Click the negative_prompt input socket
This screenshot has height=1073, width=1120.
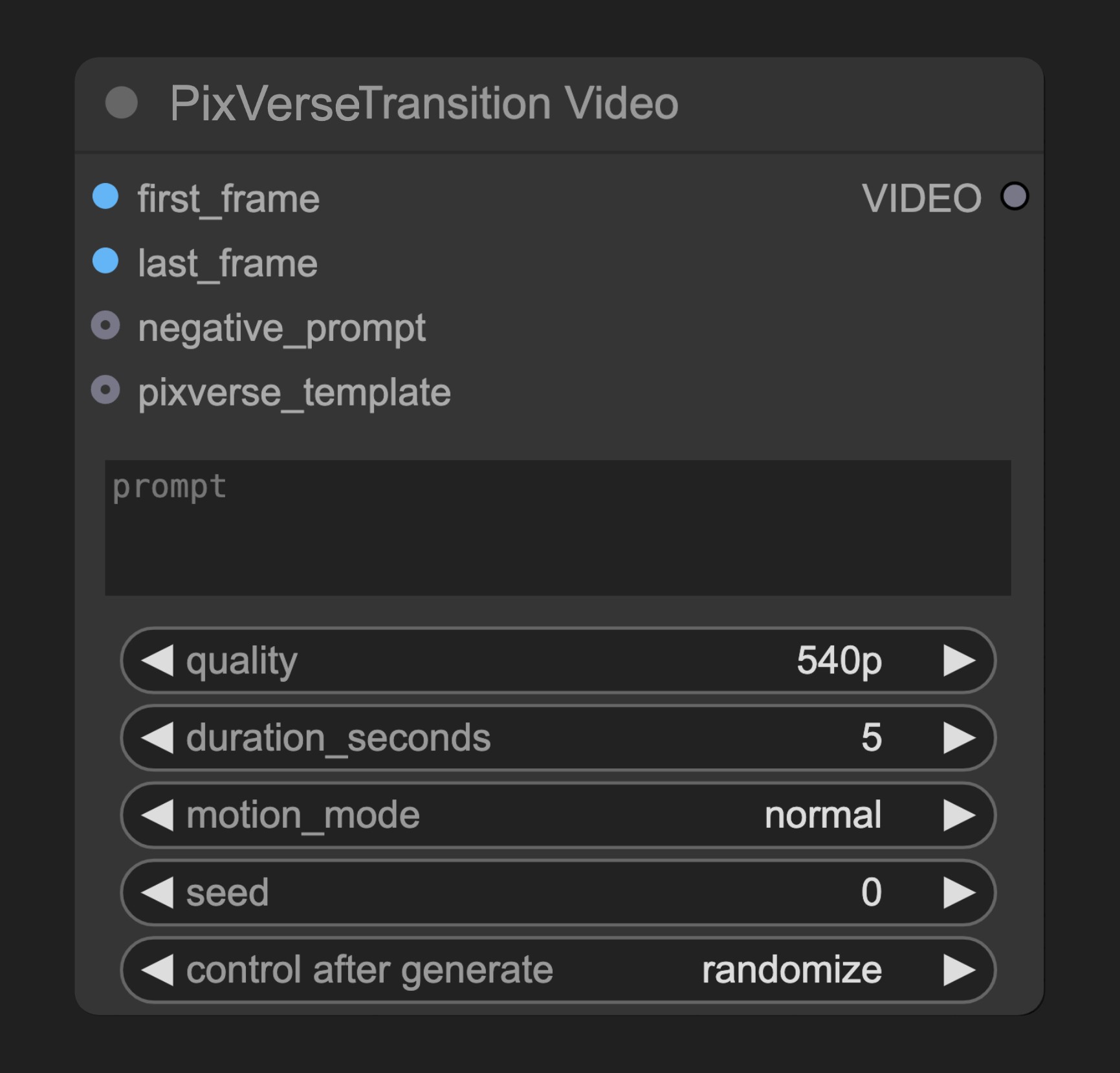(x=105, y=325)
